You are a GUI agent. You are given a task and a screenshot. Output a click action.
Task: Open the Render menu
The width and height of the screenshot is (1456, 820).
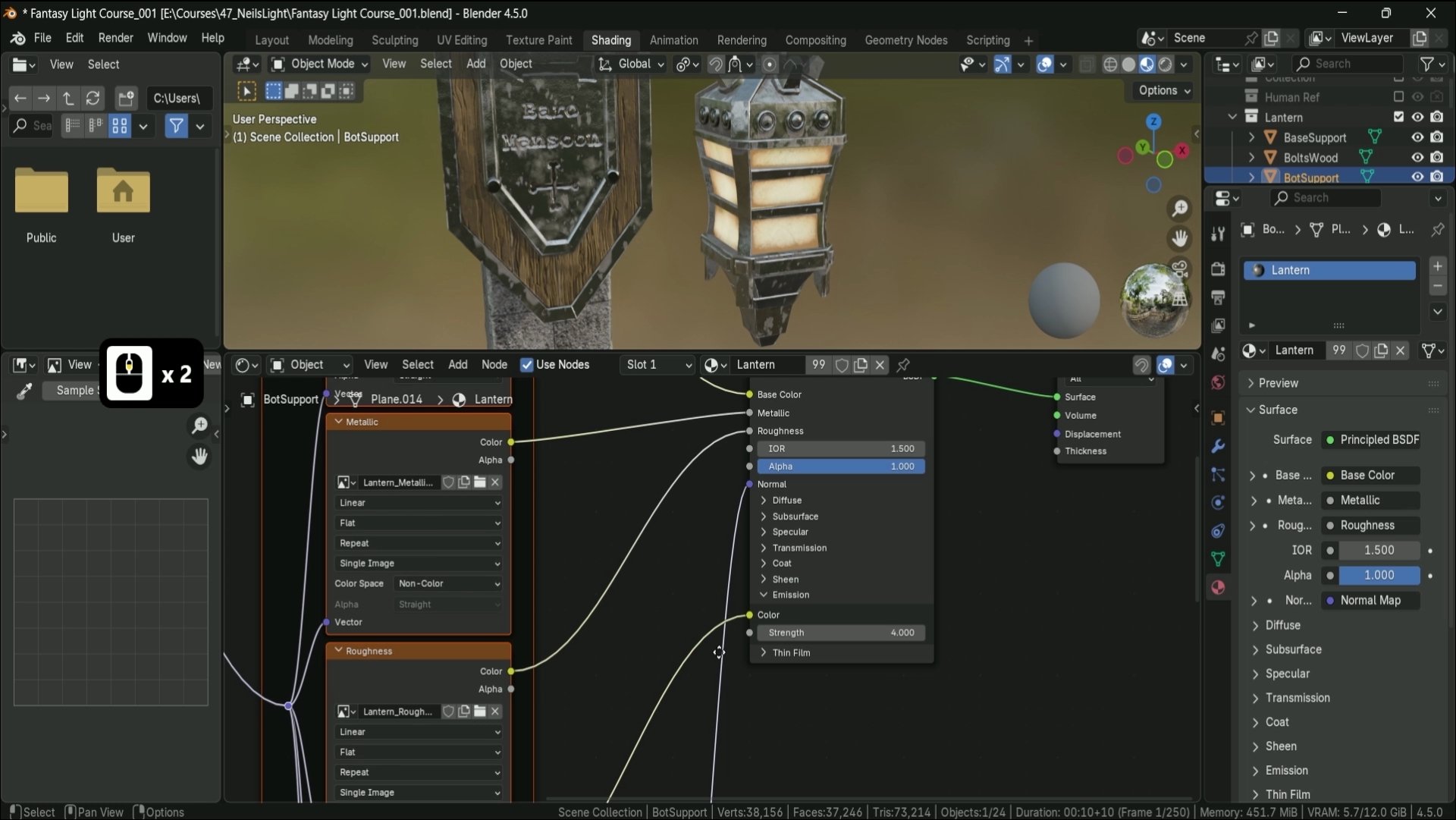[115, 38]
